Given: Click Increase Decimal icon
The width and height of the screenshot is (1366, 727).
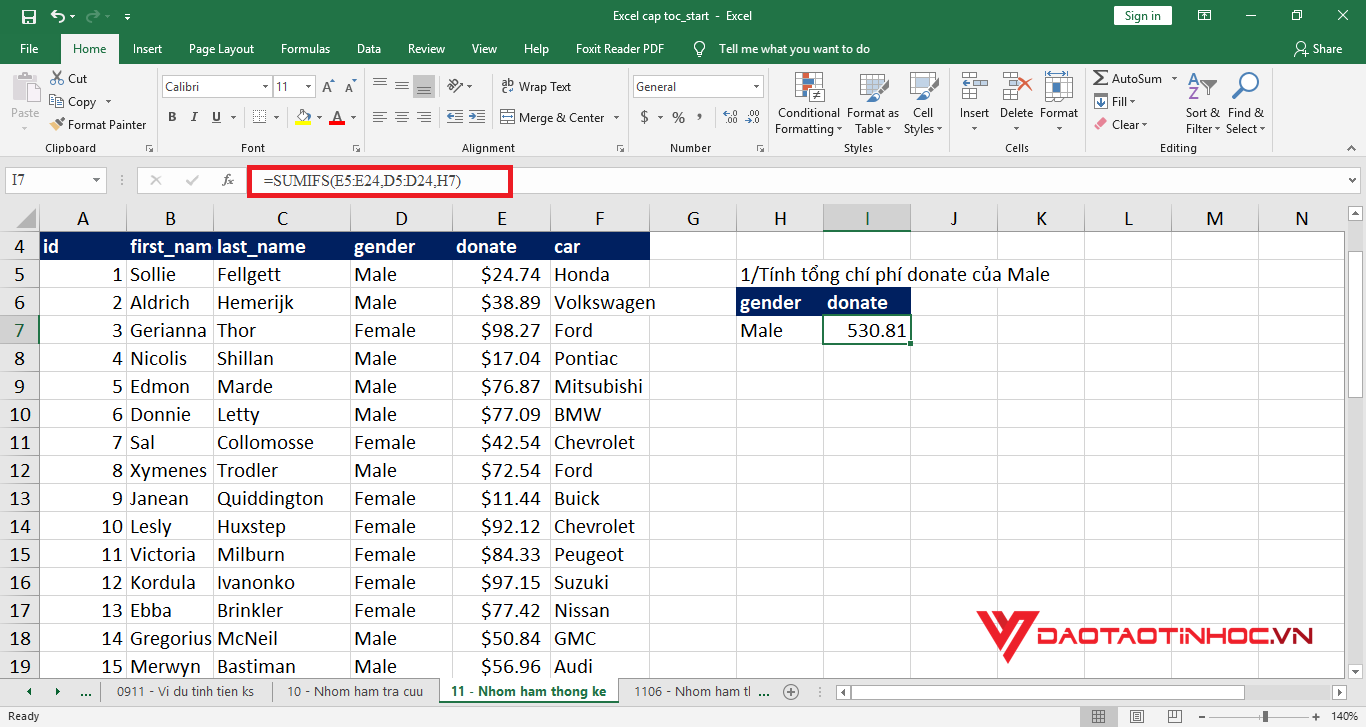Looking at the screenshot, I should [x=731, y=117].
